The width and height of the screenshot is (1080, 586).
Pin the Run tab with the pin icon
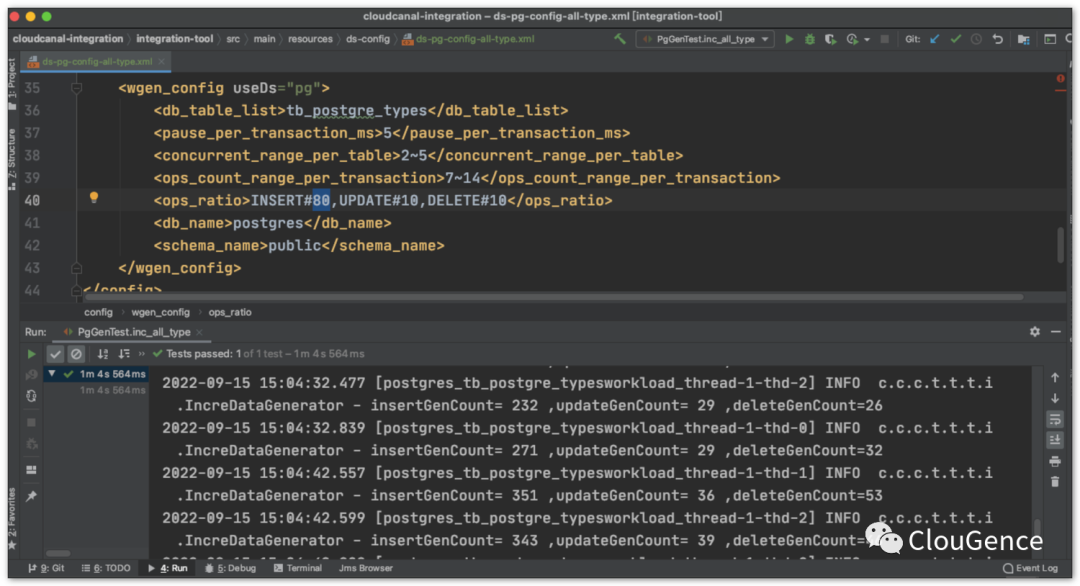tap(31, 496)
